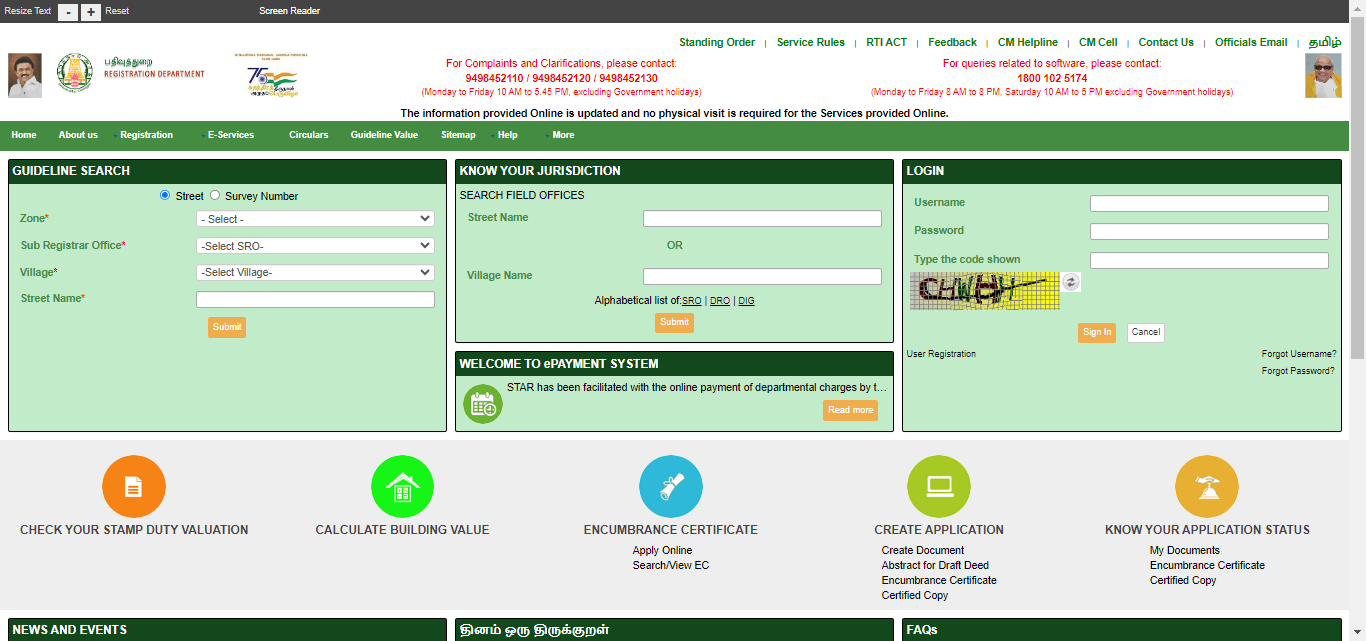Click the Check Your Stamp Duty Valuation icon
This screenshot has width=1366, height=641.
[134, 486]
